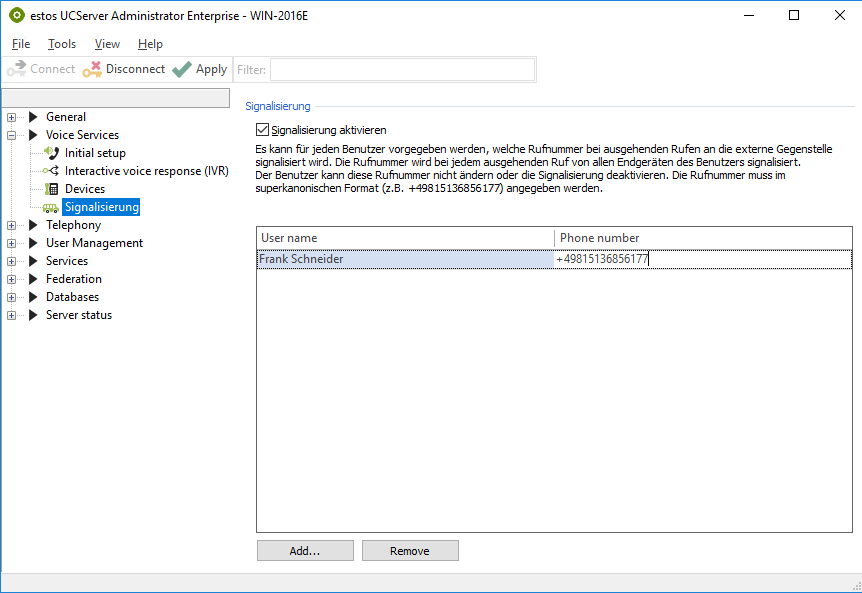Sort by the Phone number column header

click(x=702, y=238)
